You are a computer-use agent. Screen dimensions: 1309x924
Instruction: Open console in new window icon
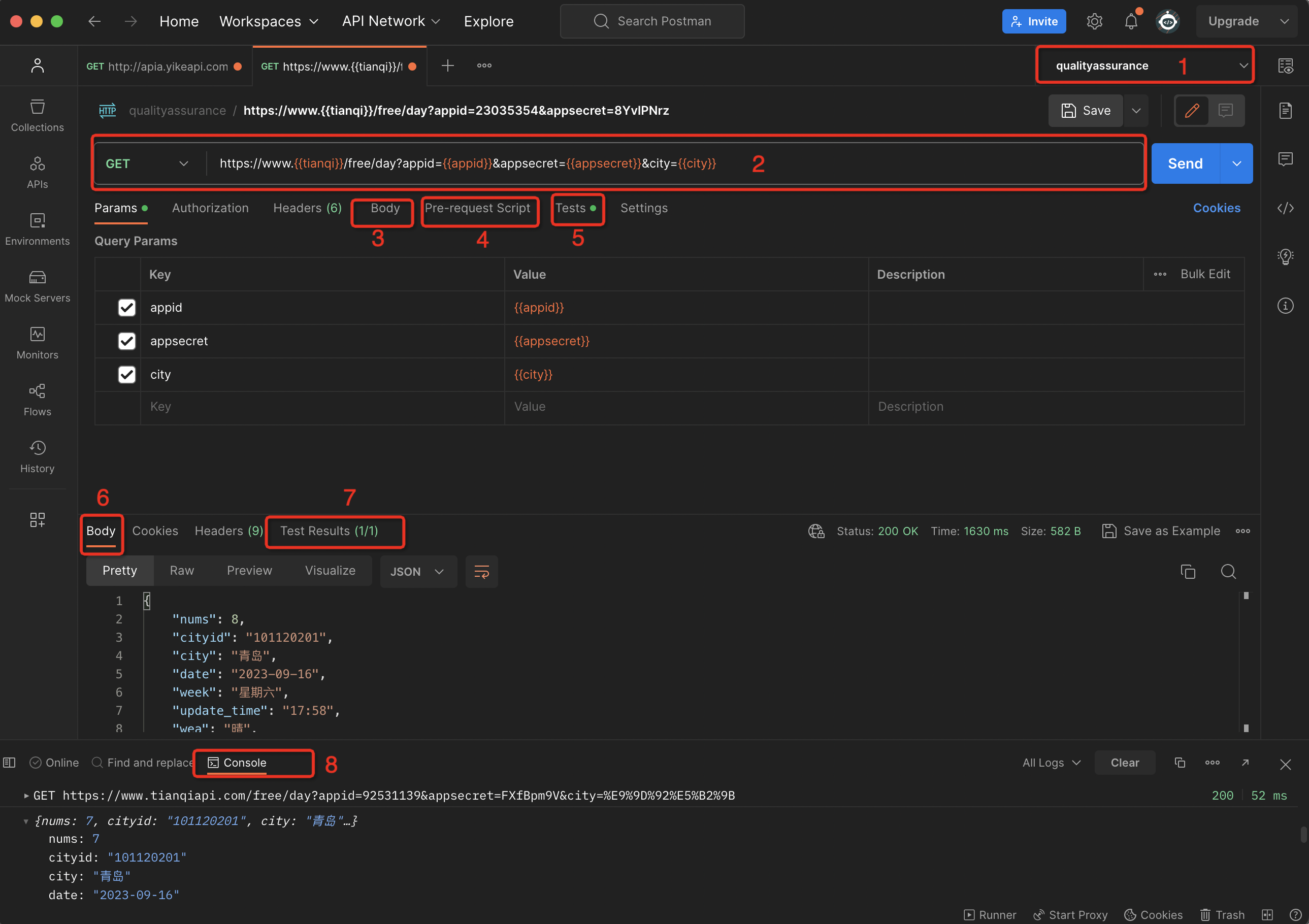tap(1245, 763)
